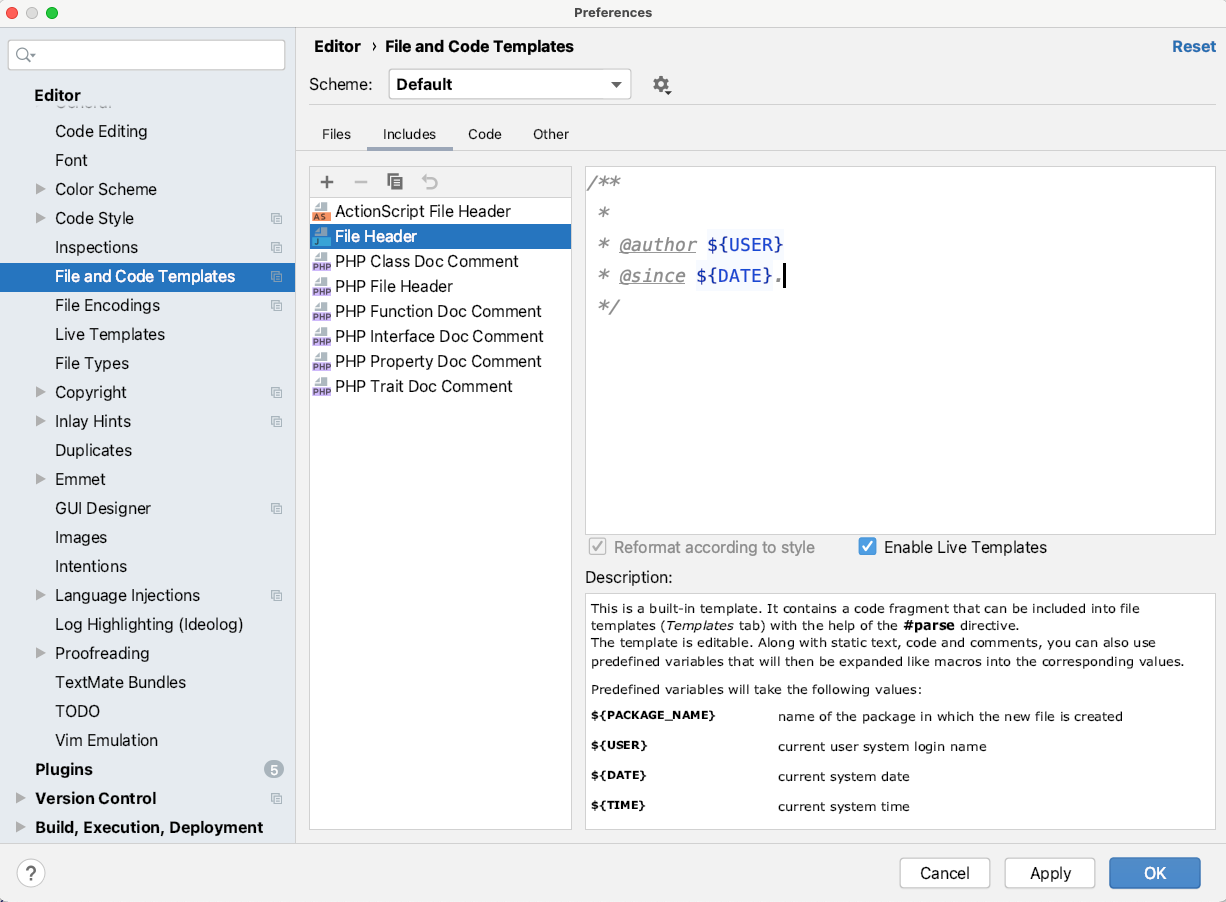The width and height of the screenshot is (1226, 902).
Task: Open the scheme gear settings icon
Action: tap(661, 85)
